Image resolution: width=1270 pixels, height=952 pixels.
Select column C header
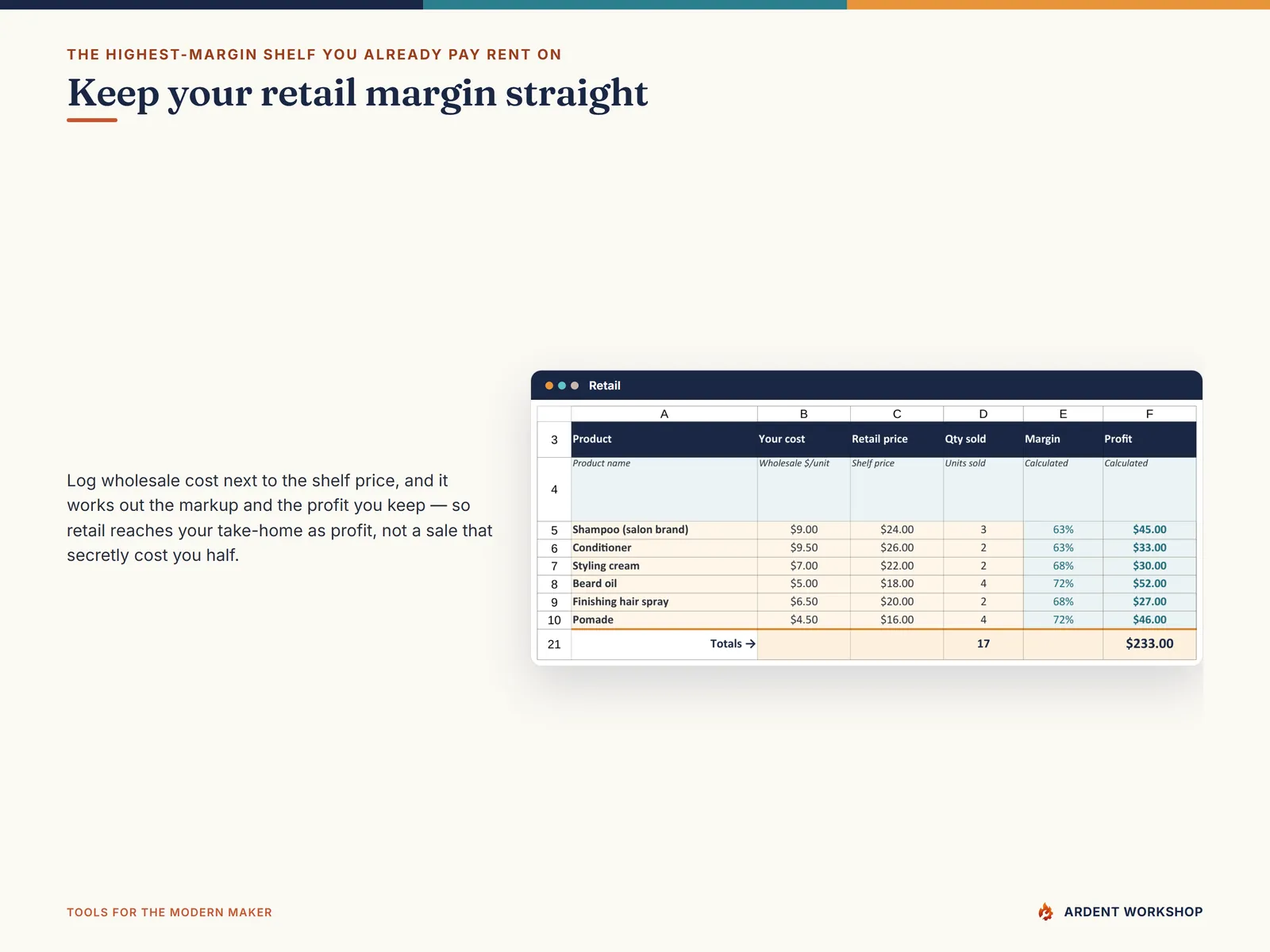coord(897,414)
